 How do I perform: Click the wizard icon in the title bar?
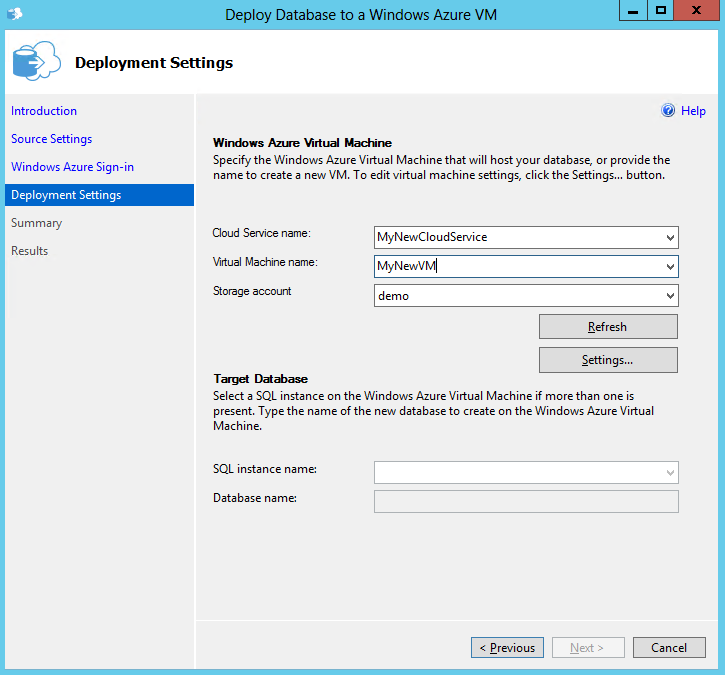click(x=14, y=15)
